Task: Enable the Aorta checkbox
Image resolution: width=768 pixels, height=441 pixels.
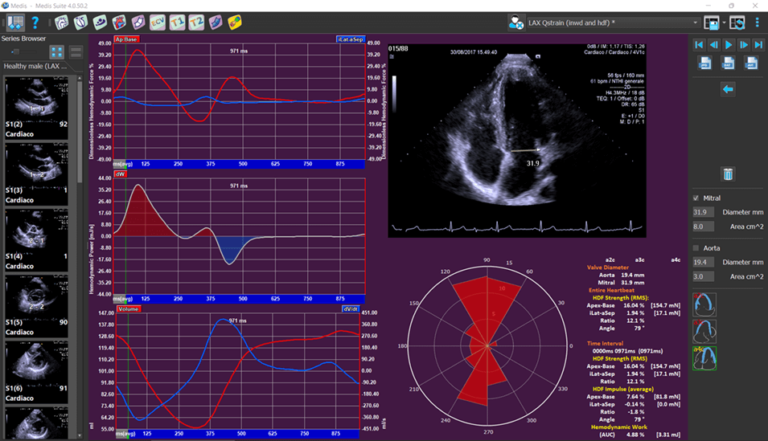Action: pyautogui.click(x=696, y=247)
